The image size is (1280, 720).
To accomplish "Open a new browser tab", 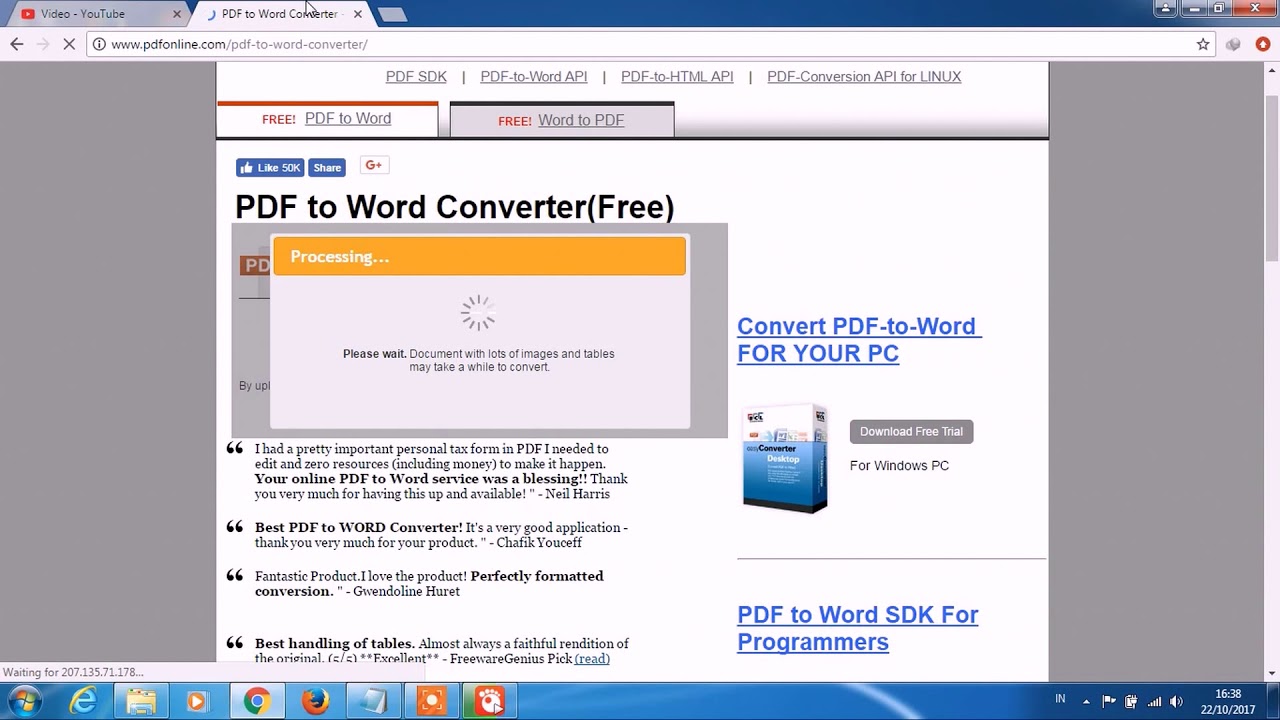I will pos(393,14).
